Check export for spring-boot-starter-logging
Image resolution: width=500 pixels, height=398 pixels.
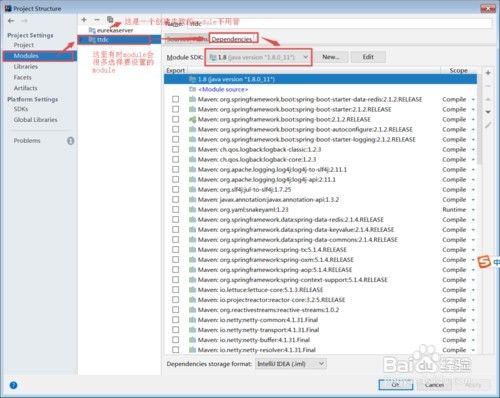click(176, 139)
